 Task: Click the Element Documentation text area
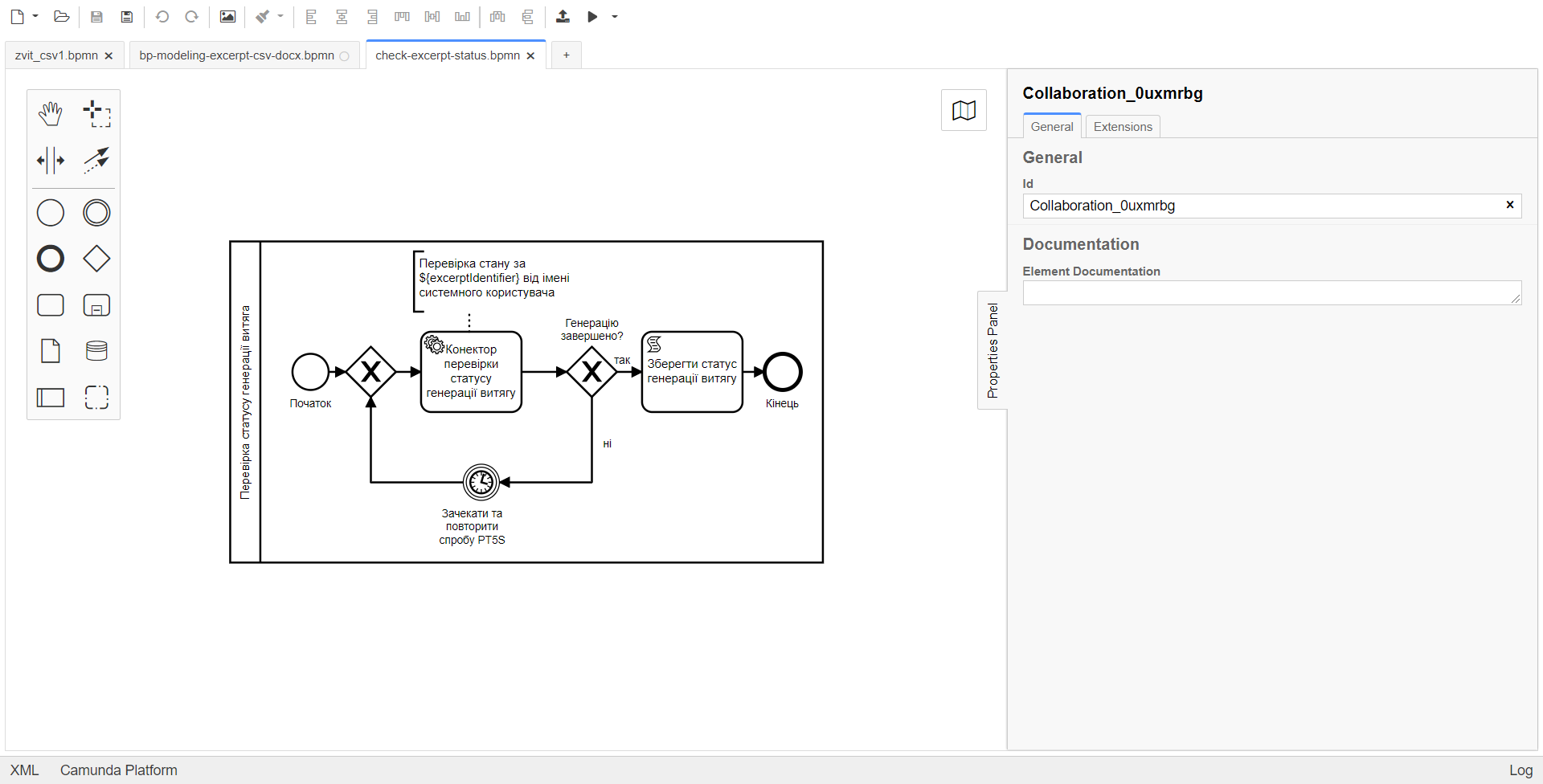[1271, 293]
